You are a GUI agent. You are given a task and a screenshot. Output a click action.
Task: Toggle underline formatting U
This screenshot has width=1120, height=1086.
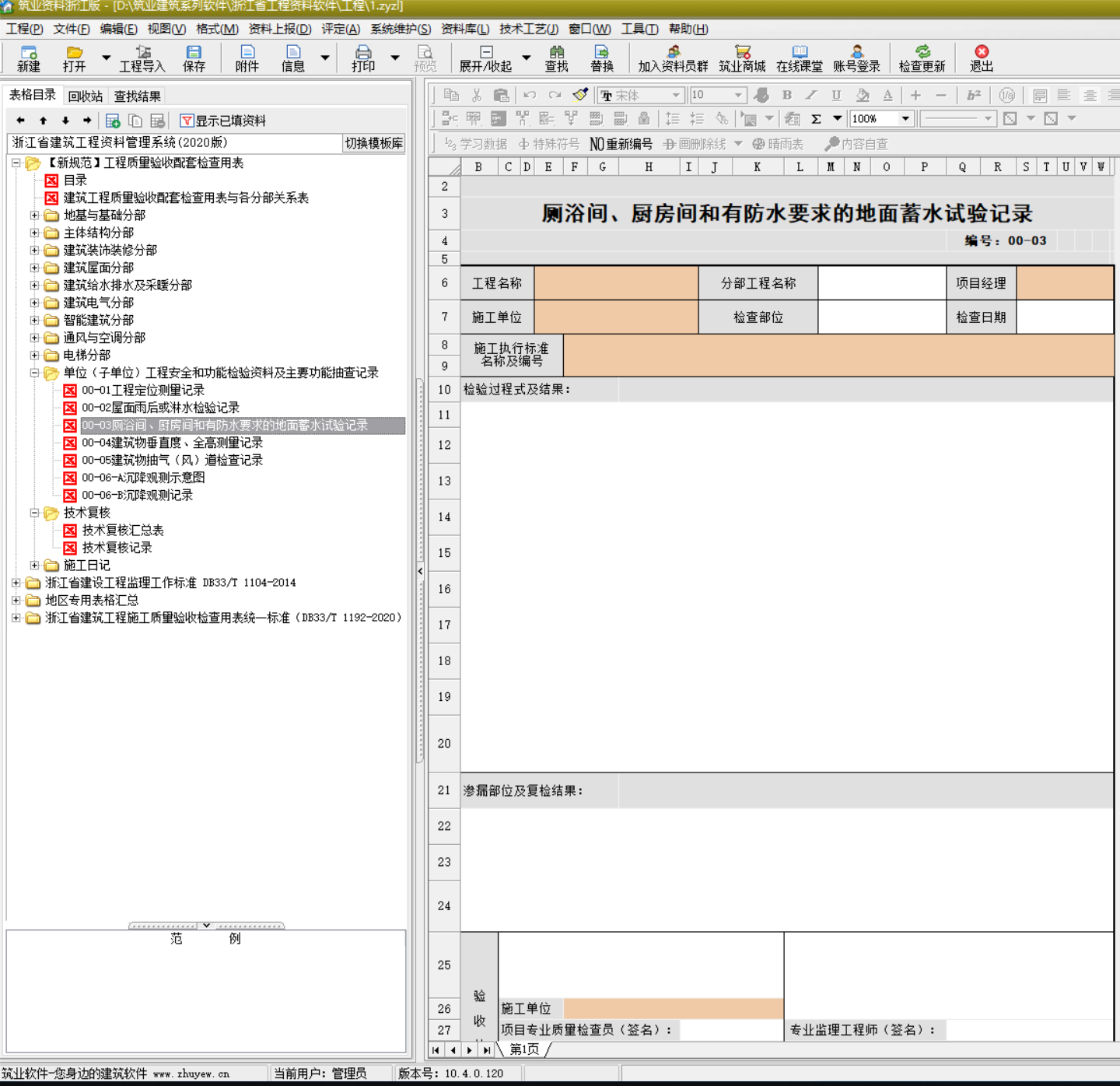836,95
